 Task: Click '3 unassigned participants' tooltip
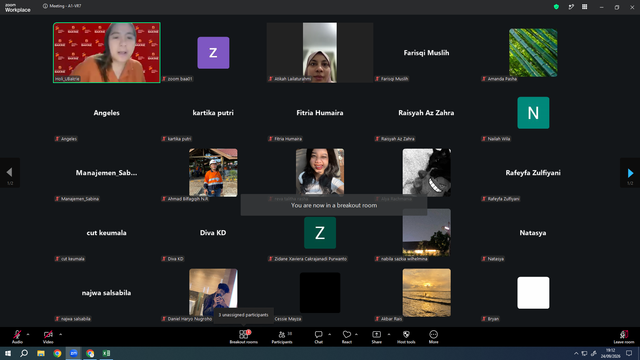[243, 315]
